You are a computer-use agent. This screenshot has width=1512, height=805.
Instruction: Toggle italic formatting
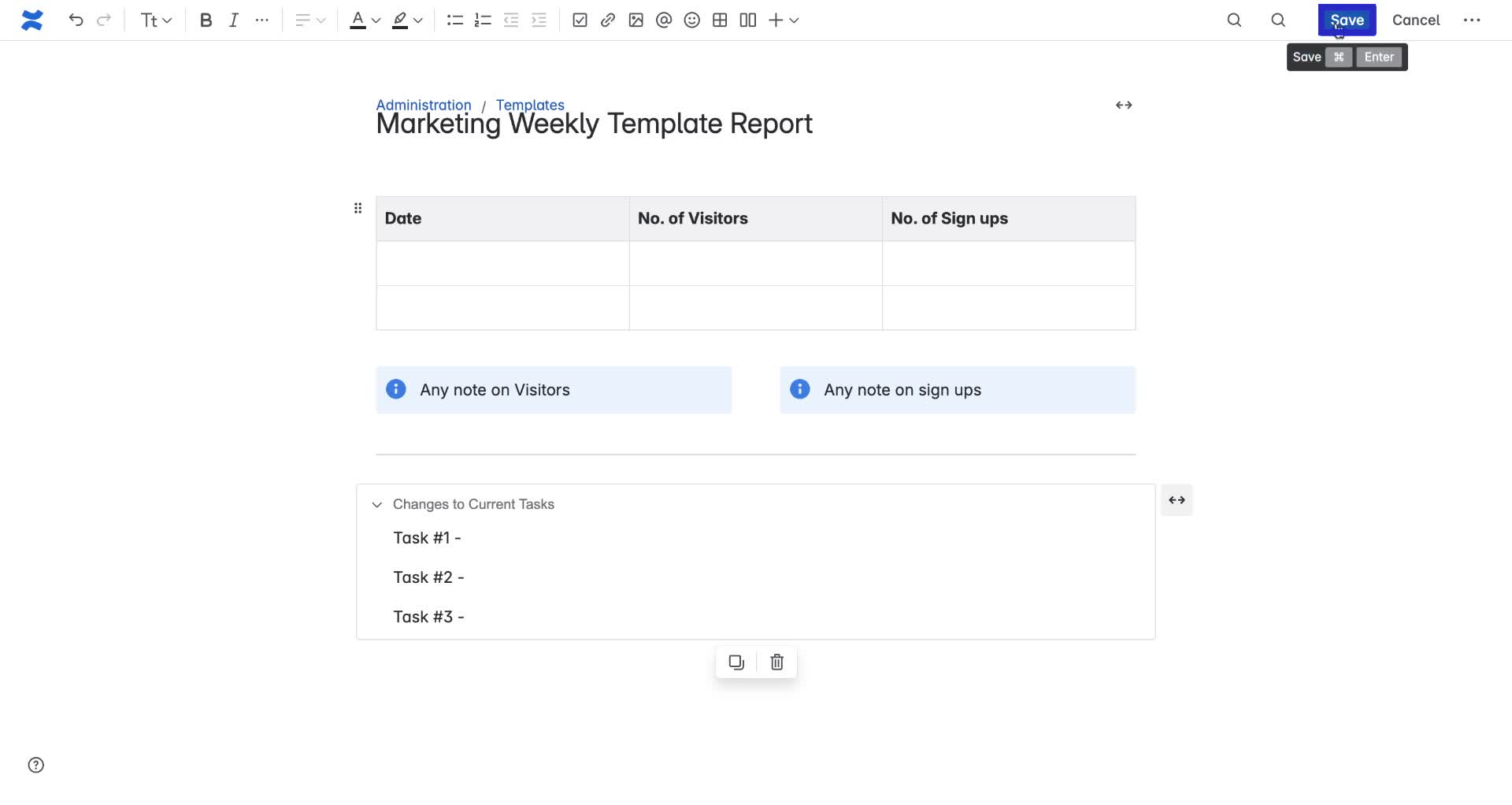click(x=234, y=20)
